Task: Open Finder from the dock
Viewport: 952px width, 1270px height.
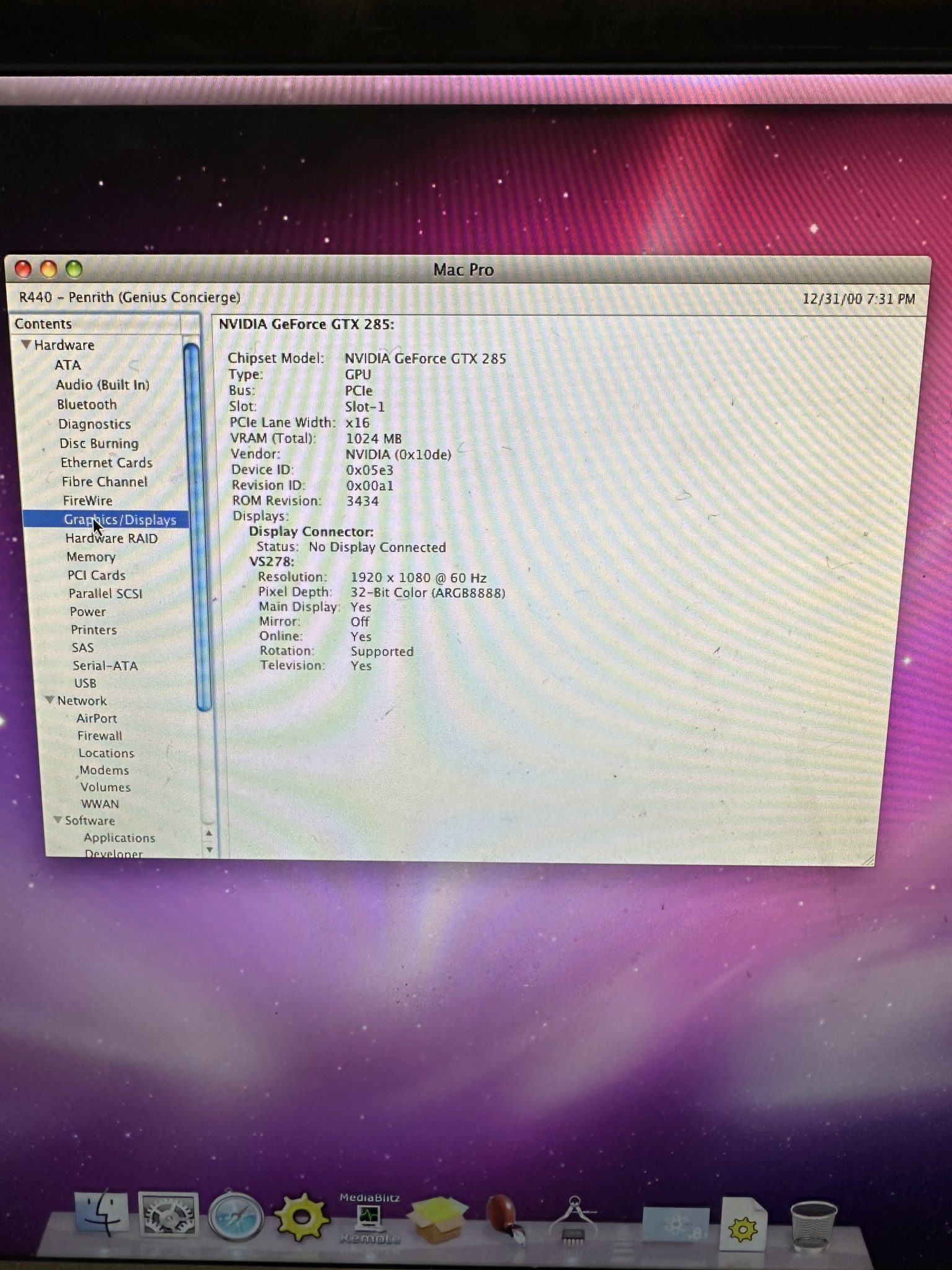Action: (x=101, y=1215)
